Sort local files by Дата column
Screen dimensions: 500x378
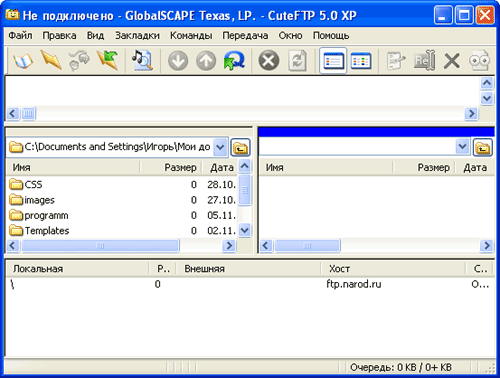click(220, 167)
